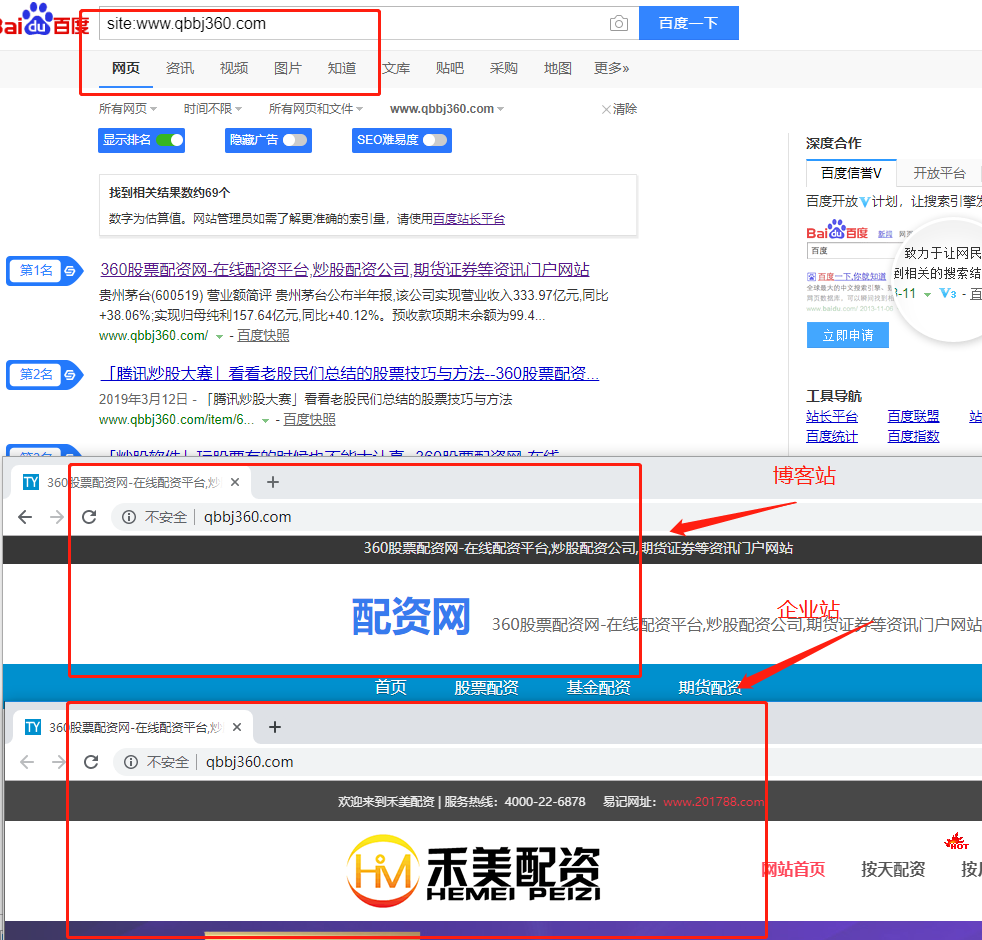Open dropdown arrow beside www.qbbj360.com/ result URL
The image size is (982, 940).
pyautogui.click(x=219, y=336)
